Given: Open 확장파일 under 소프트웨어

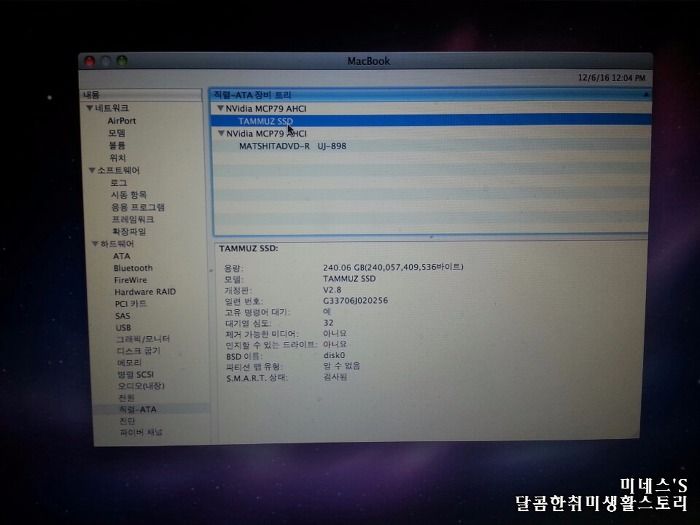Looking at the screenshot, I should (x=129, y=231).
